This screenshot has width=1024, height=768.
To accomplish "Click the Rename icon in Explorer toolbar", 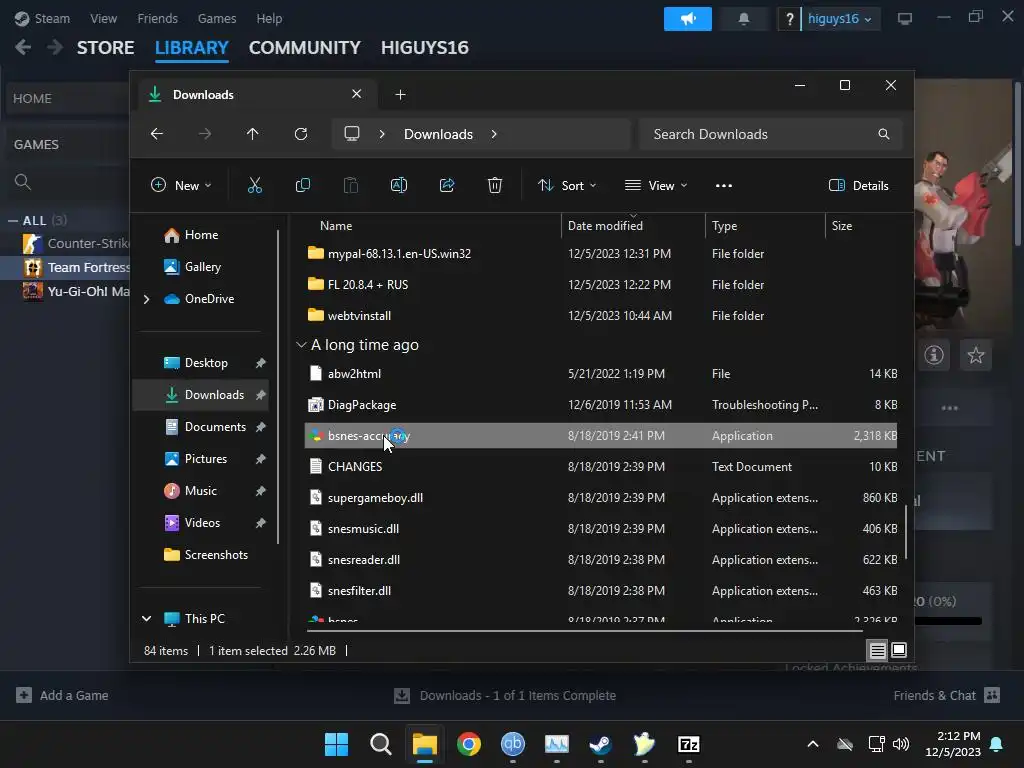I will [398, 185].
